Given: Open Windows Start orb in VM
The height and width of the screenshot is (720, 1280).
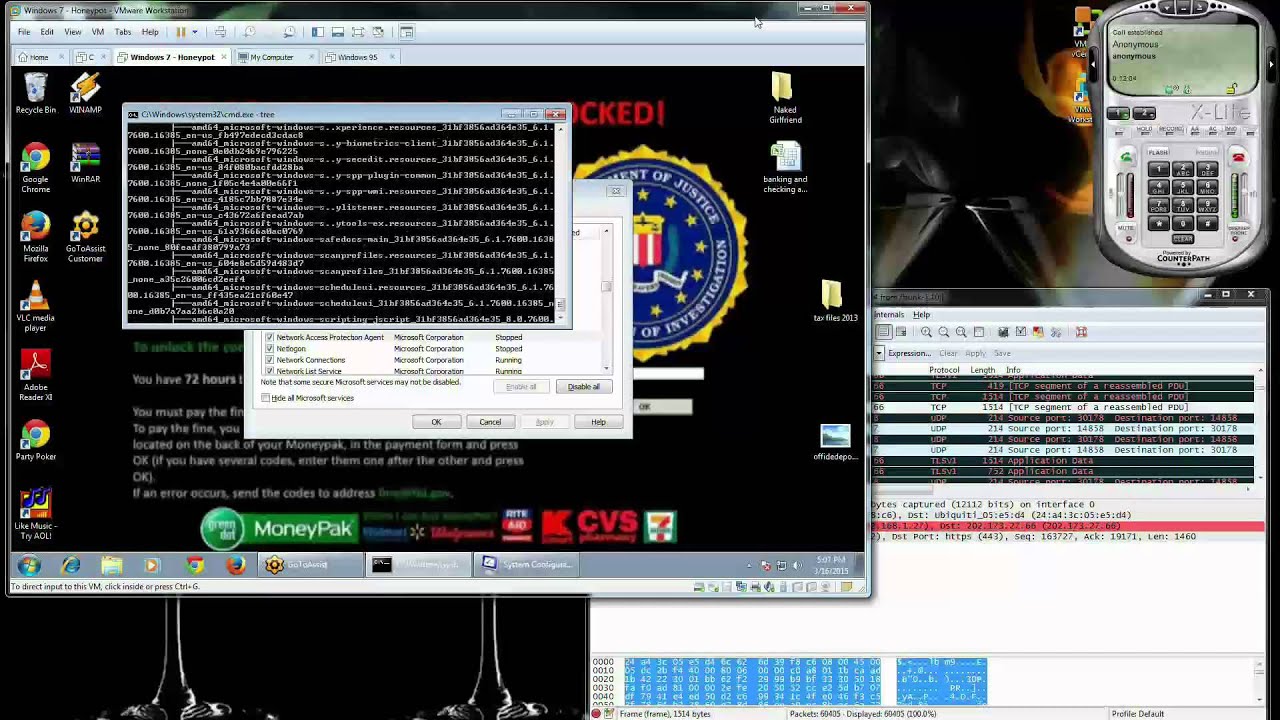Looking at the screenshot, I should (29, 565).
